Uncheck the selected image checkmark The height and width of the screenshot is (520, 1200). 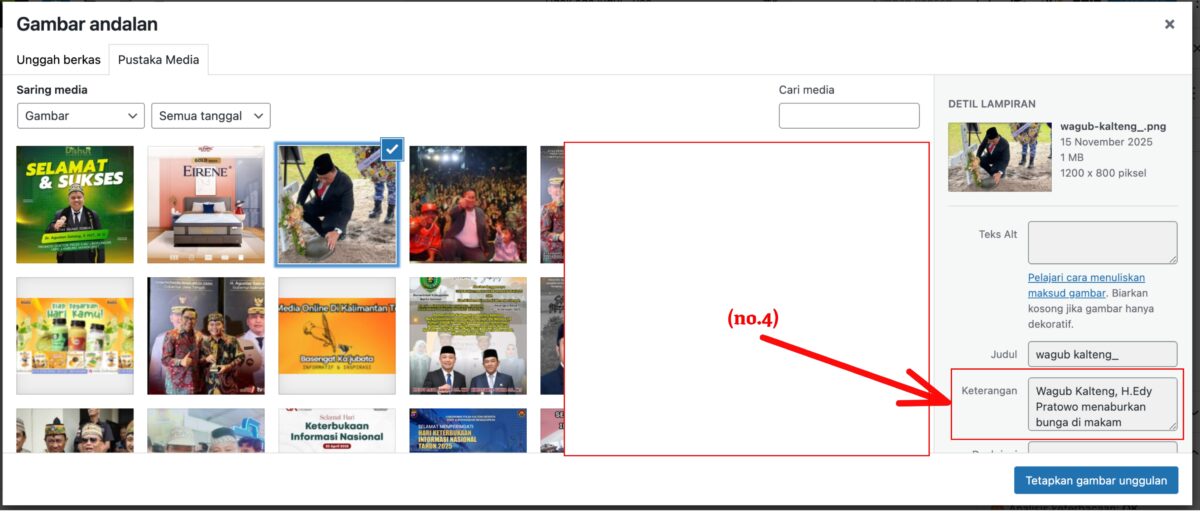pyautogui.click(x=392, y=150)
